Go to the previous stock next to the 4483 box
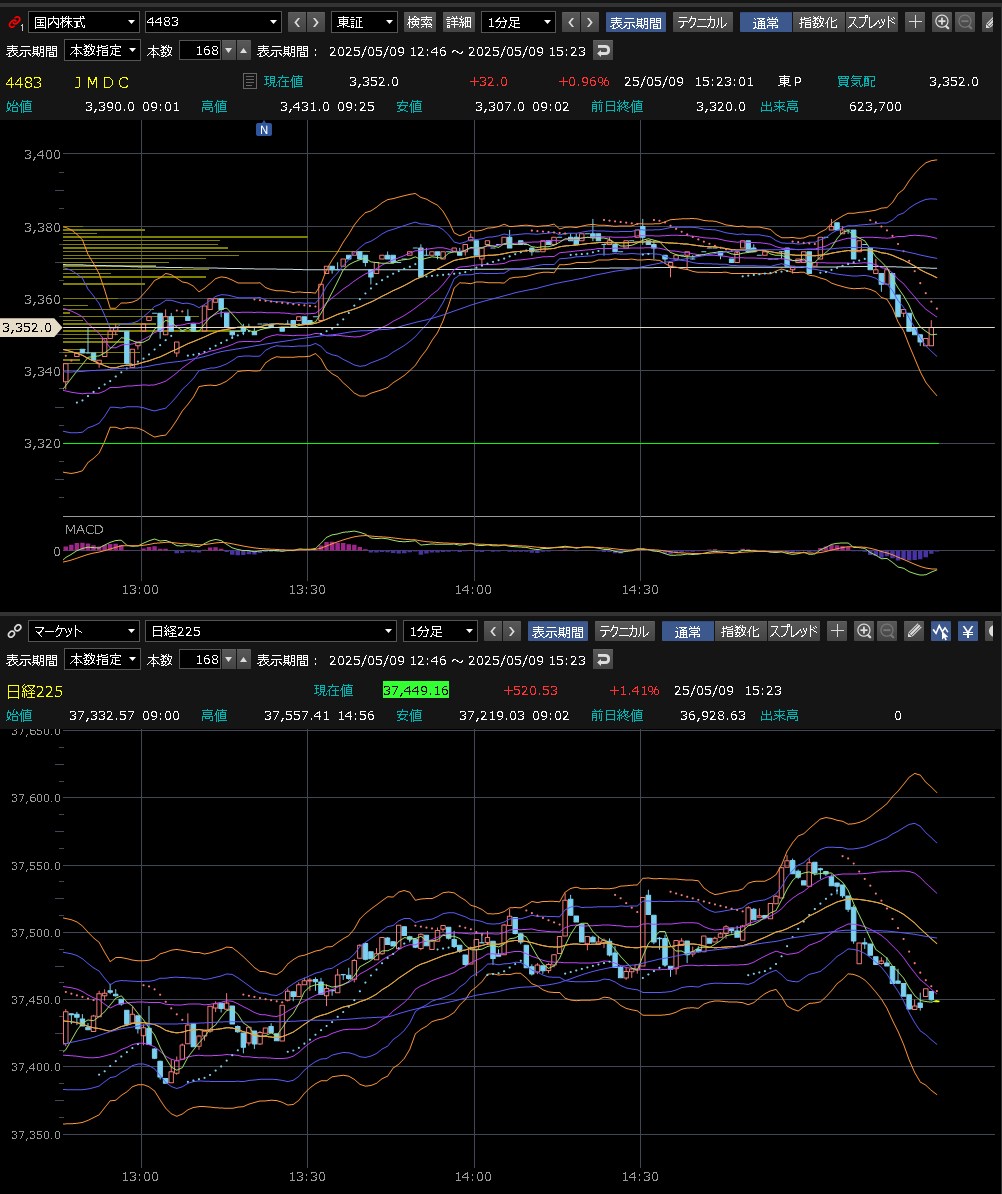This screenshot has height=1194, width=1002. click(298, 22)
